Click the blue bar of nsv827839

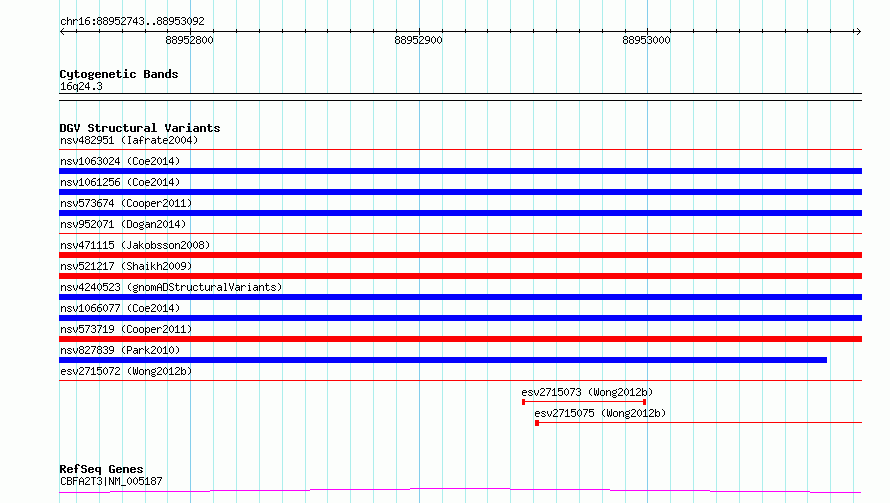443,360
